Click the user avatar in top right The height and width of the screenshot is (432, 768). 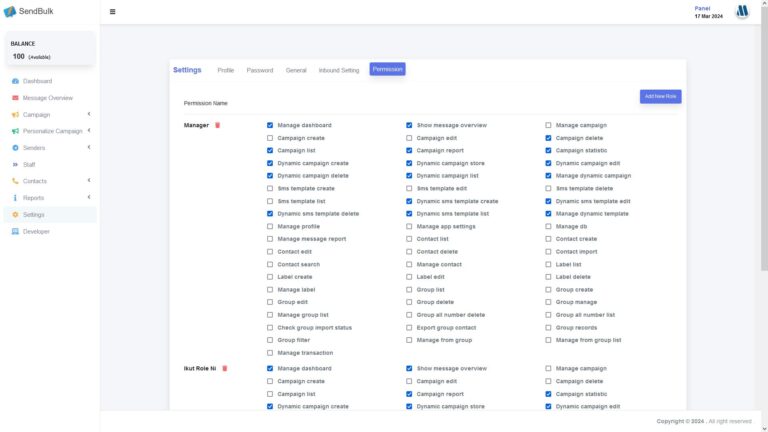tap(742, 12)
